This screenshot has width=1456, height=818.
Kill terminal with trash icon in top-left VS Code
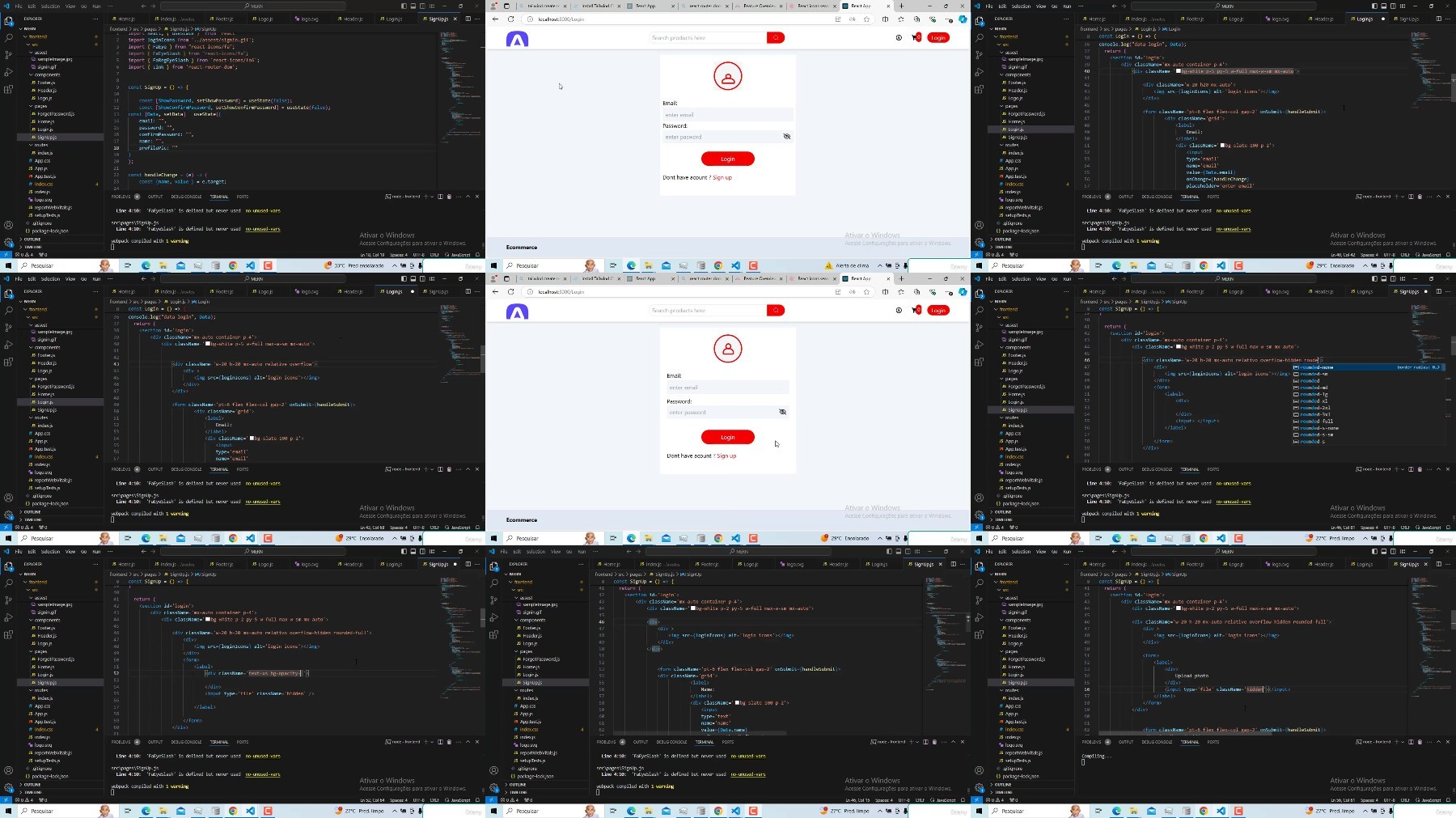tap(449, 197)
